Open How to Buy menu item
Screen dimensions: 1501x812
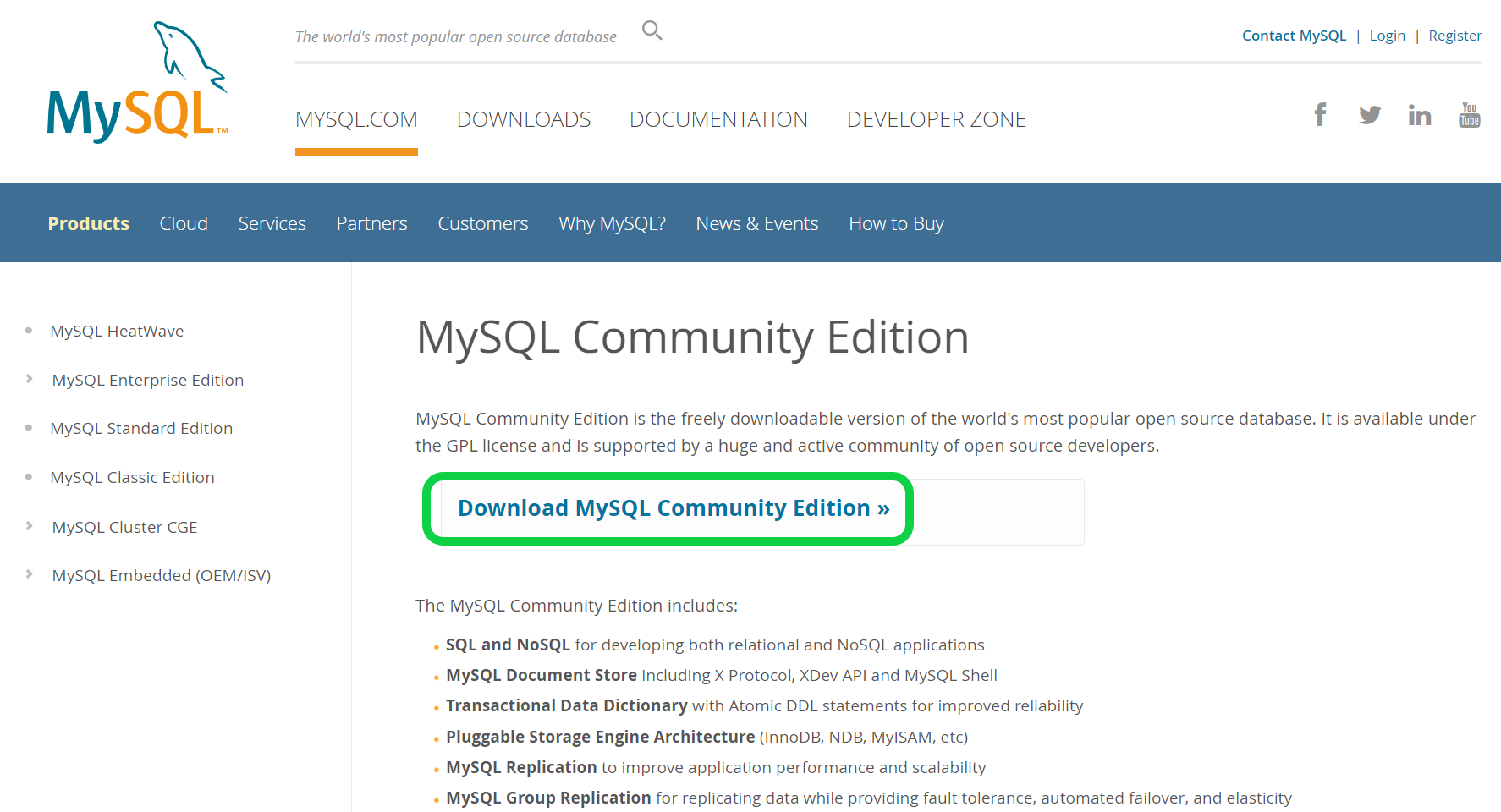[x=896, y=224]
